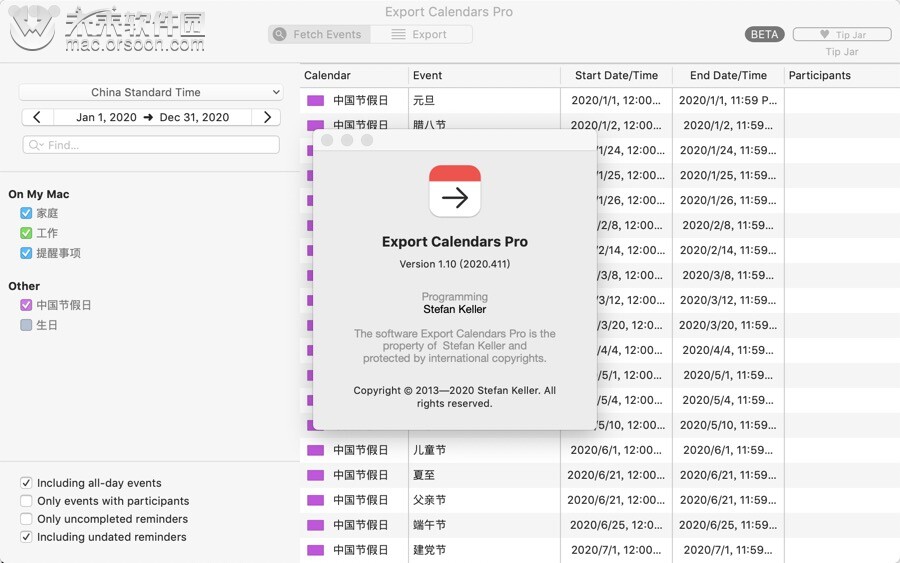Uncheck the 提醒事项 calendar checkbox

click(x=26, y=253)
